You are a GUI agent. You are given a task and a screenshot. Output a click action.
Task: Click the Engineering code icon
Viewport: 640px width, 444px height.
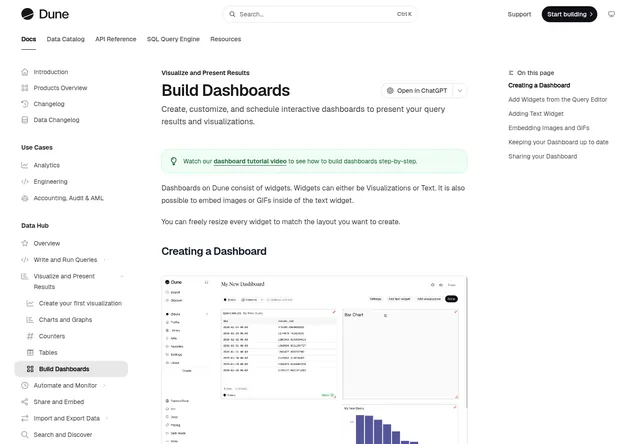[x=25, y=182]
